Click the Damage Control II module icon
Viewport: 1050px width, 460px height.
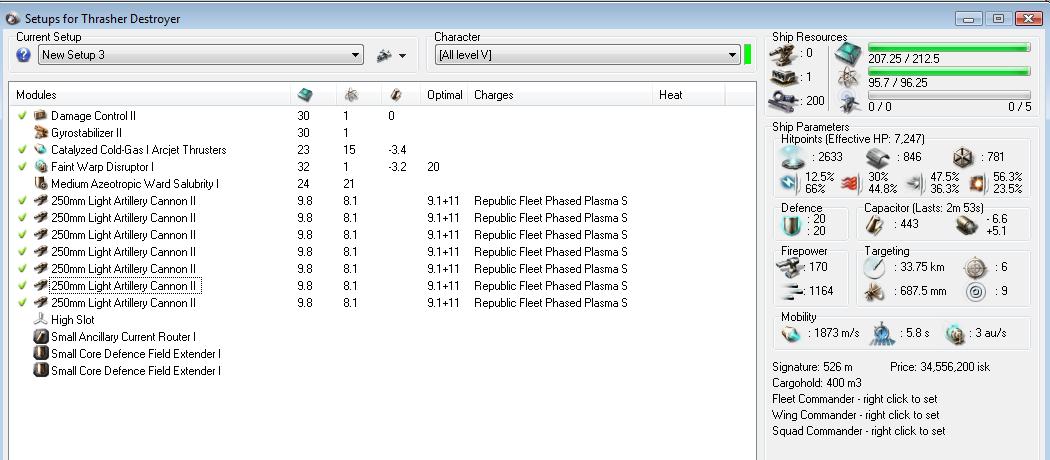41,116
